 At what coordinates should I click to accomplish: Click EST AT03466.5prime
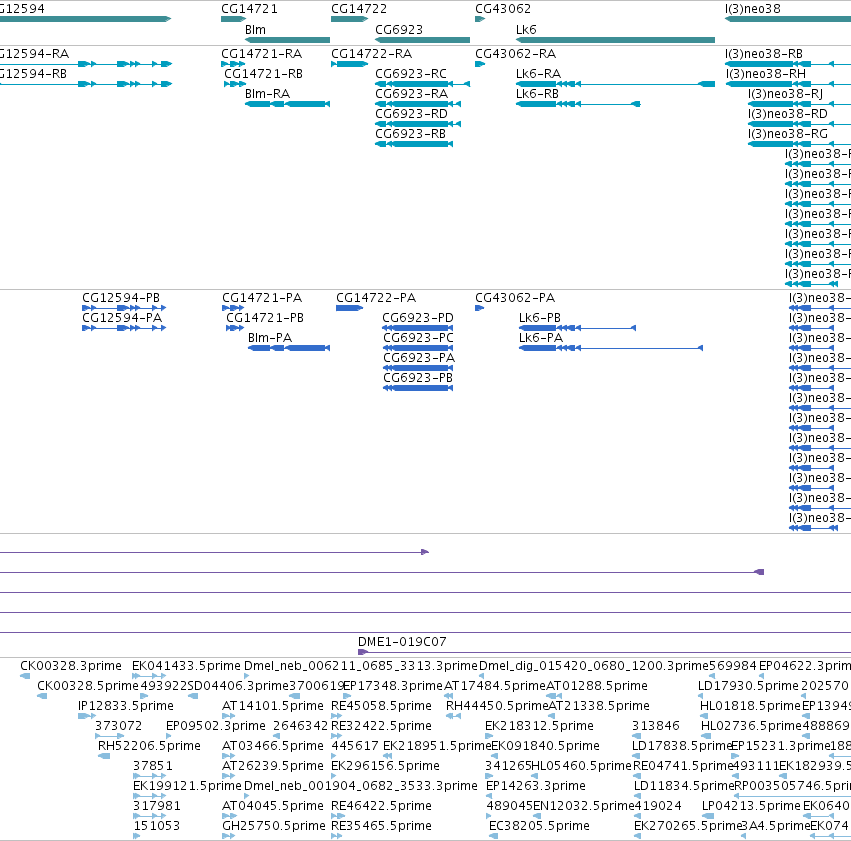click(273, 746)
